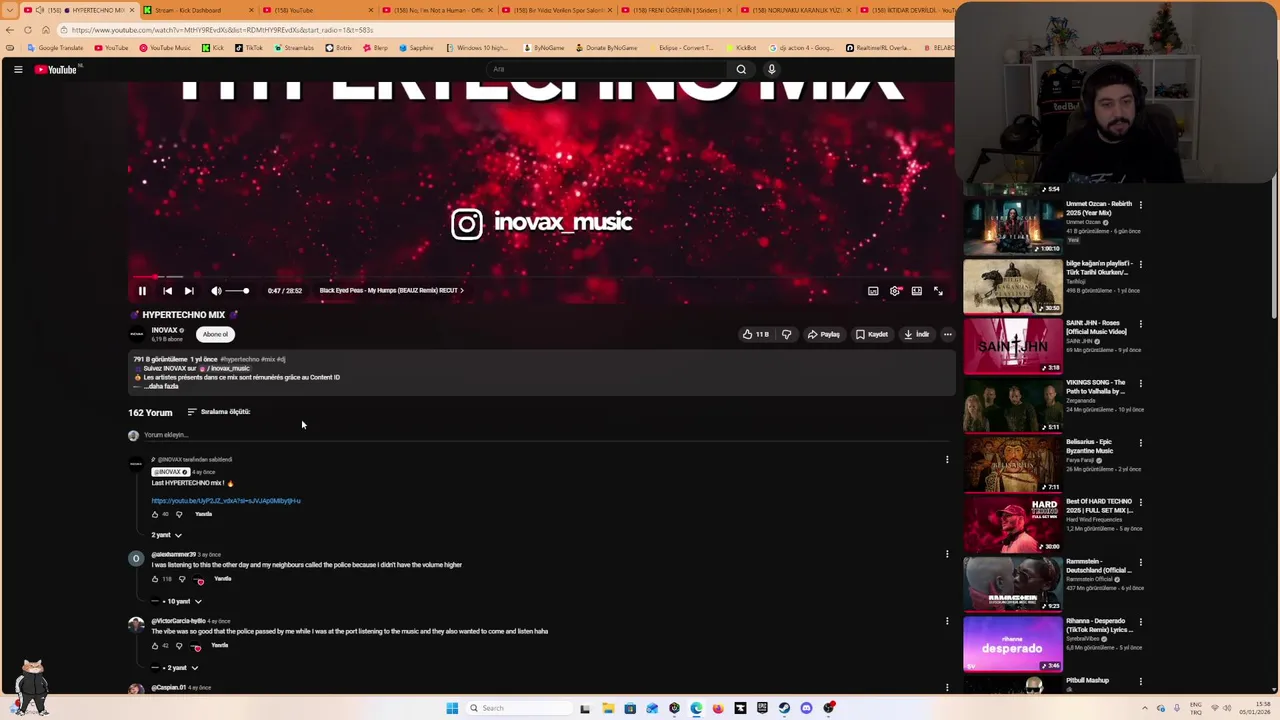Open the player settings gear

click(895, 291)
